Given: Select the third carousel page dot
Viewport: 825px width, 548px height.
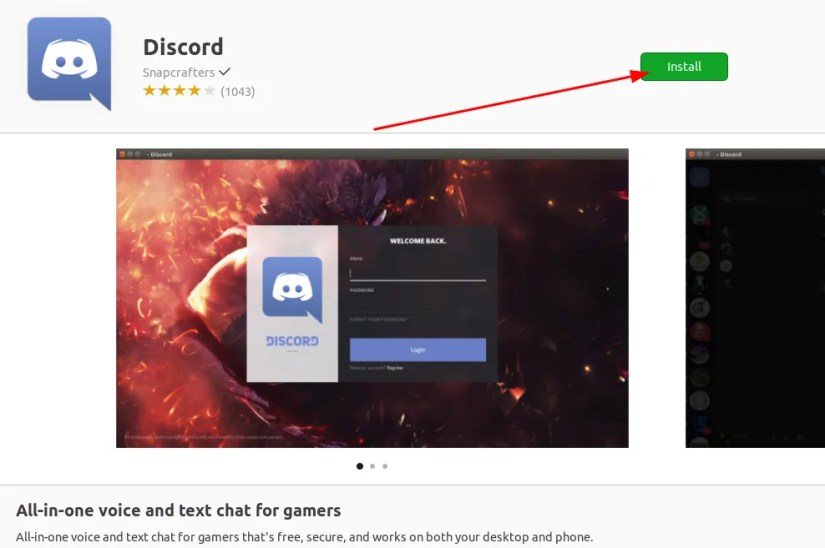Looking at the screenshot, I should (x=385, y=466).
